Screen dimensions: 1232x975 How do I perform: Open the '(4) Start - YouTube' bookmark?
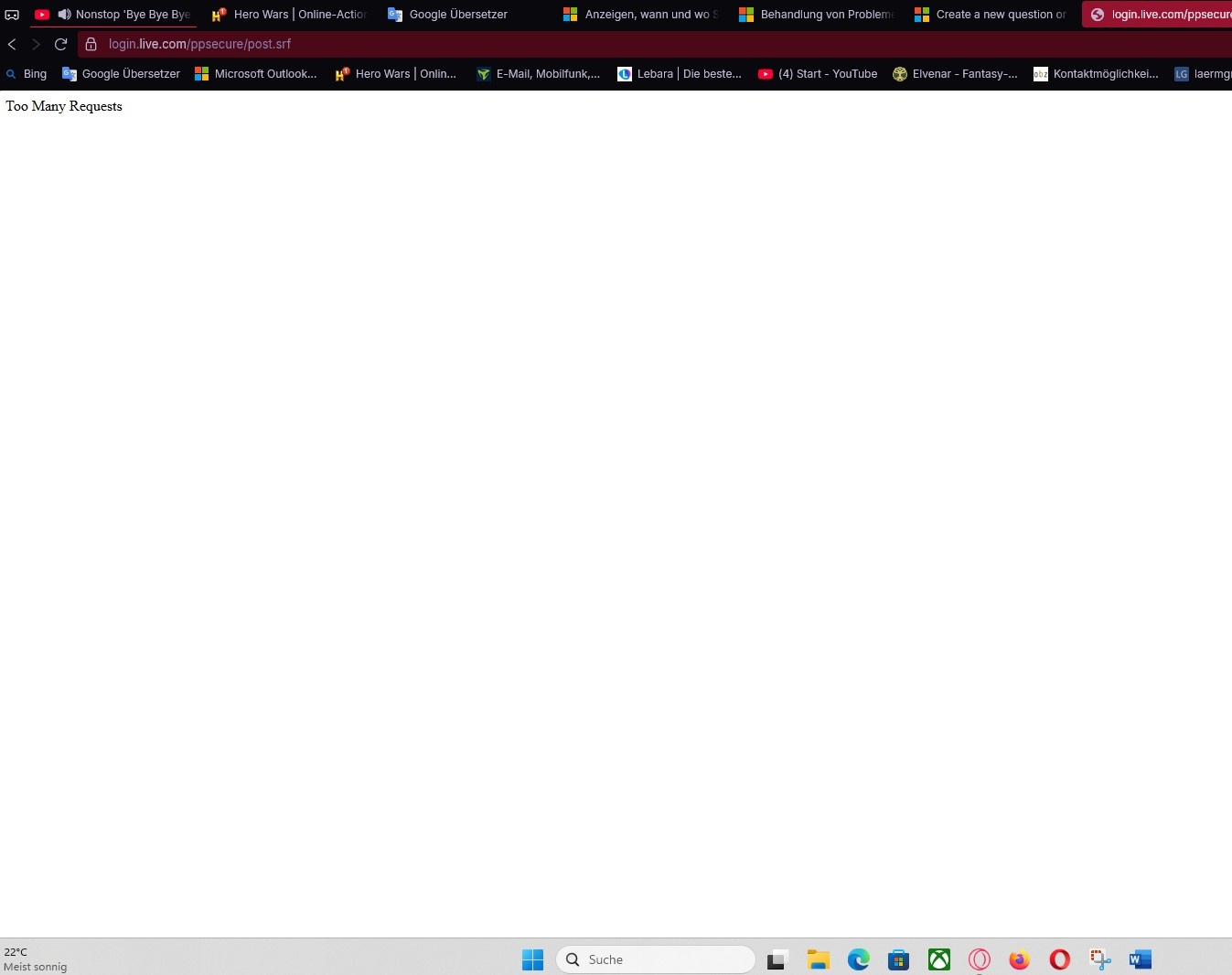click(817, 74)
